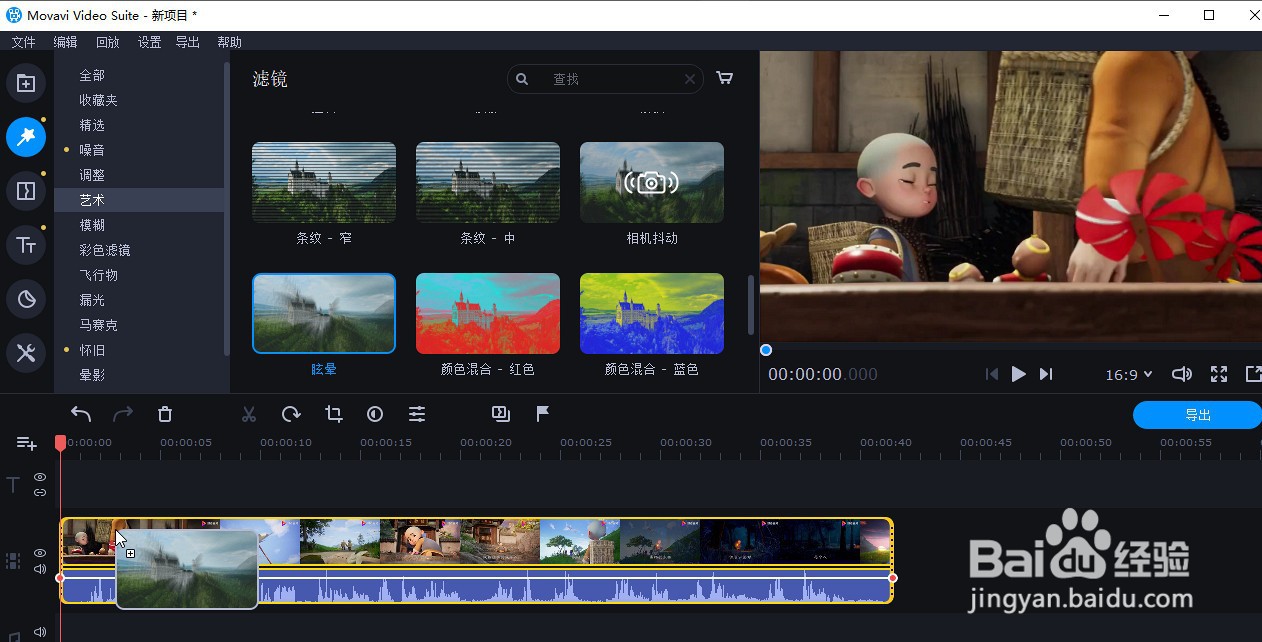Select the 条纹 - 中 filter thumbnail
Image resolution: width=1262 pixels, height=642 pixels.
pos(488,182)
